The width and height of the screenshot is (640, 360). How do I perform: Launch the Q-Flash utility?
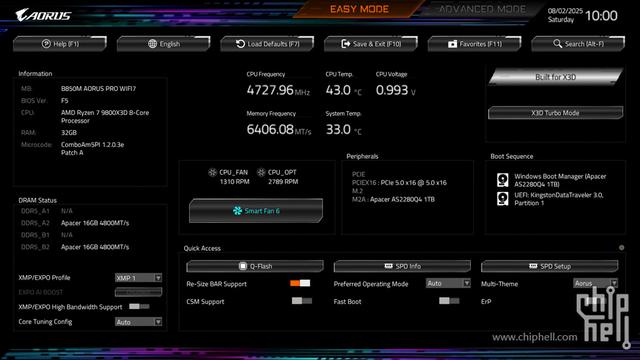pos(255,266)
